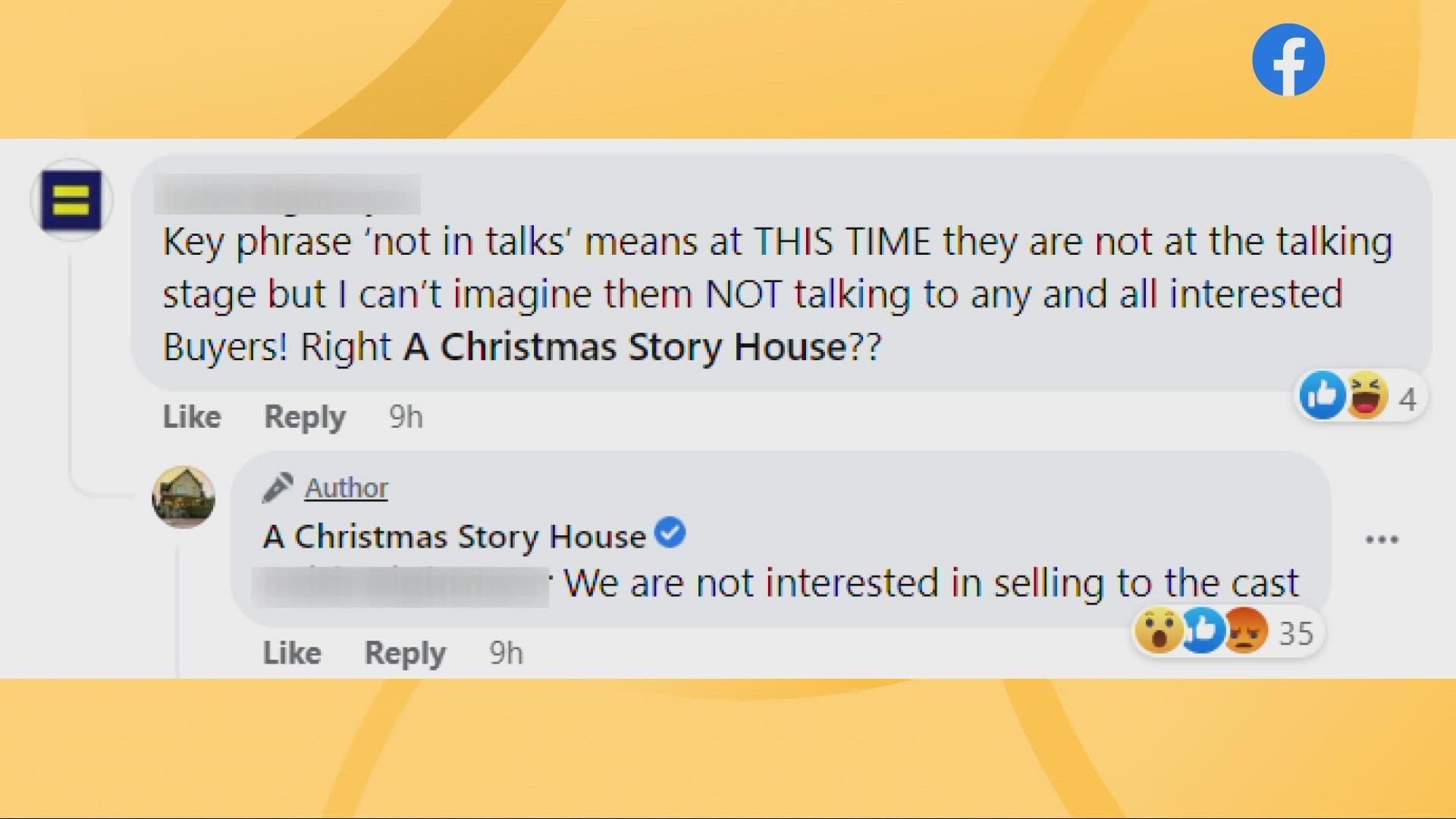
Task: Like the 'not interested in selling' reply
Action: 292,653
